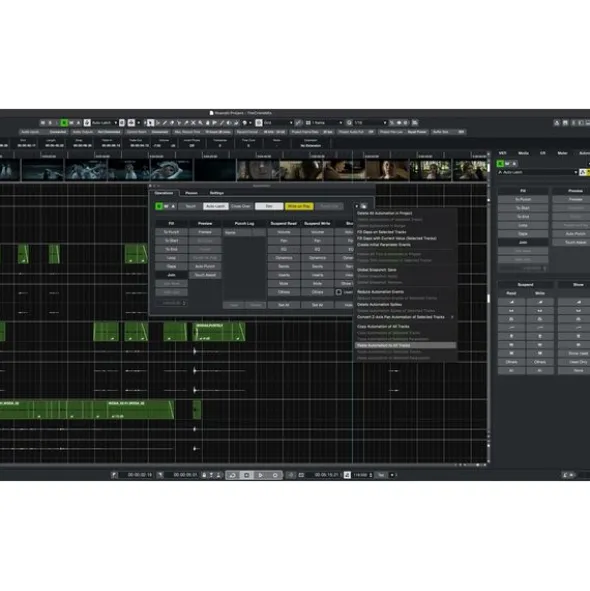
Task: Switch to the Operations tab in the Automation panel
Action: coord(164,193)
